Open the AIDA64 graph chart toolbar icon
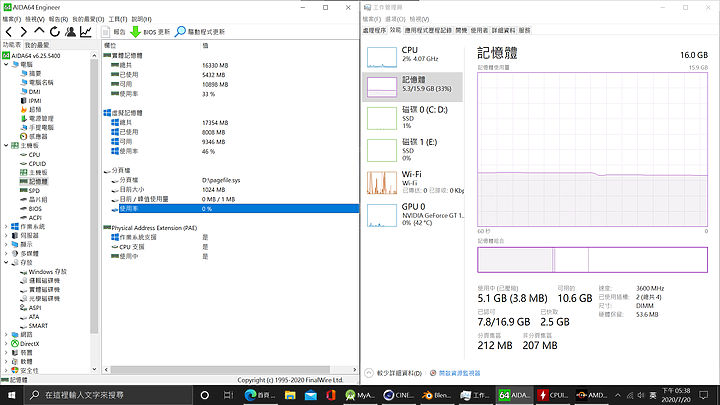 point(85,32)
